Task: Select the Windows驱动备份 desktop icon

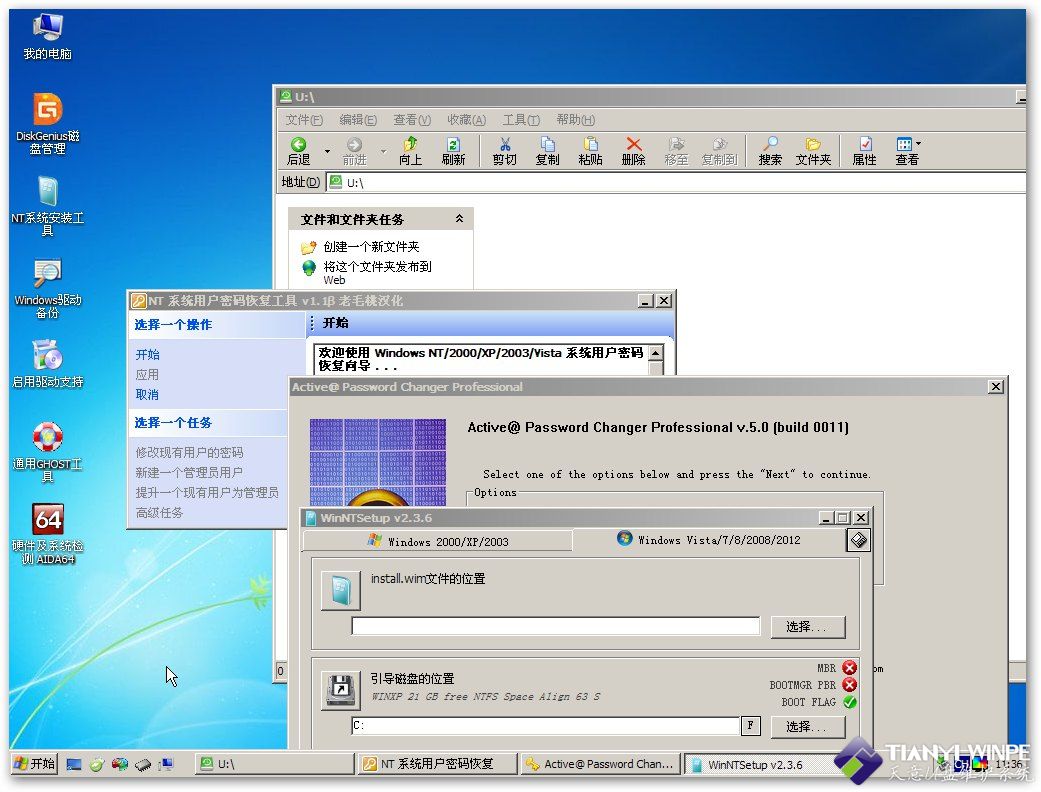Action: pyautogui.click(x=47, y=288)
